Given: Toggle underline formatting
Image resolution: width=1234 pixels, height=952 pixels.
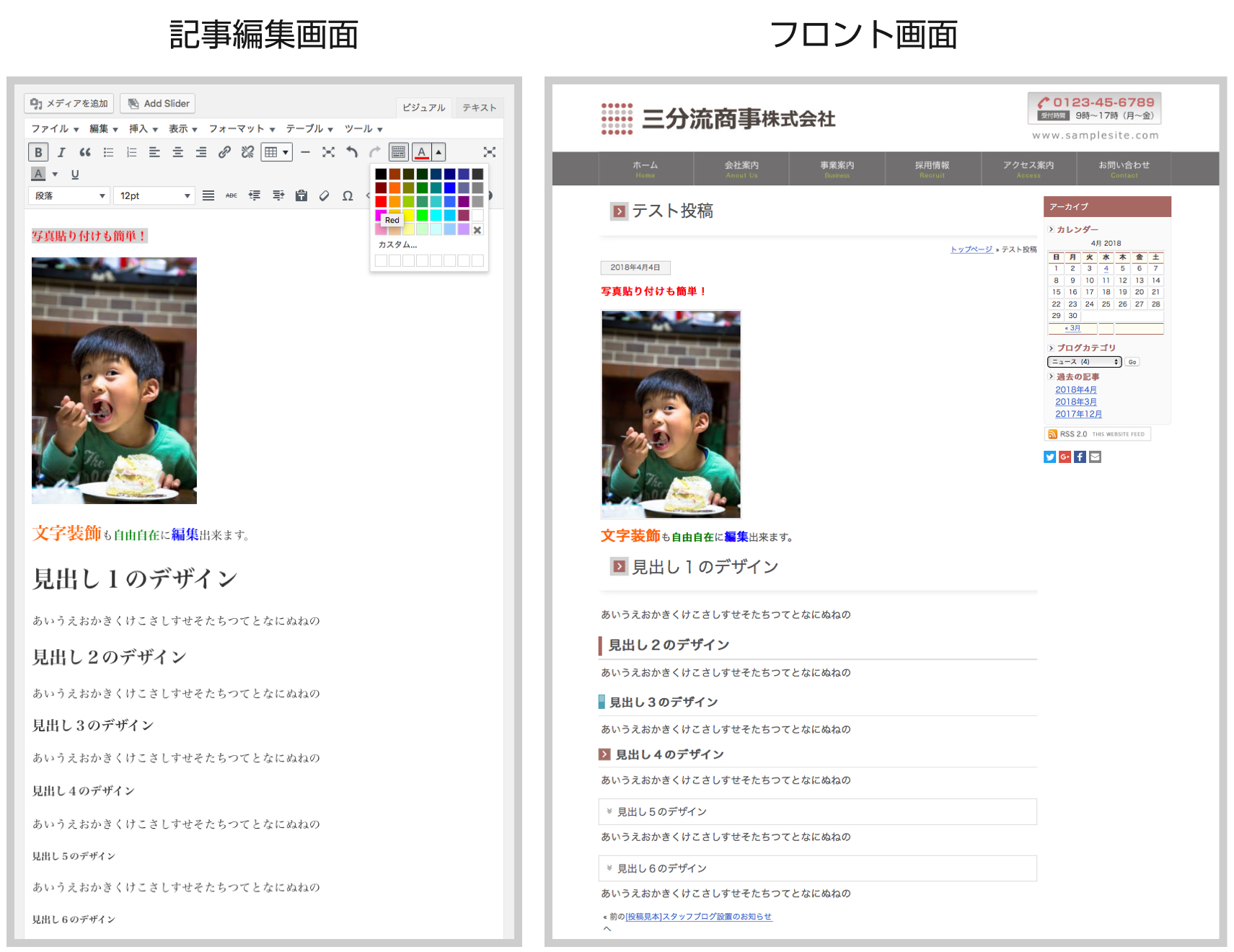Looking at the screenshot, I should [x=75, y=174].
